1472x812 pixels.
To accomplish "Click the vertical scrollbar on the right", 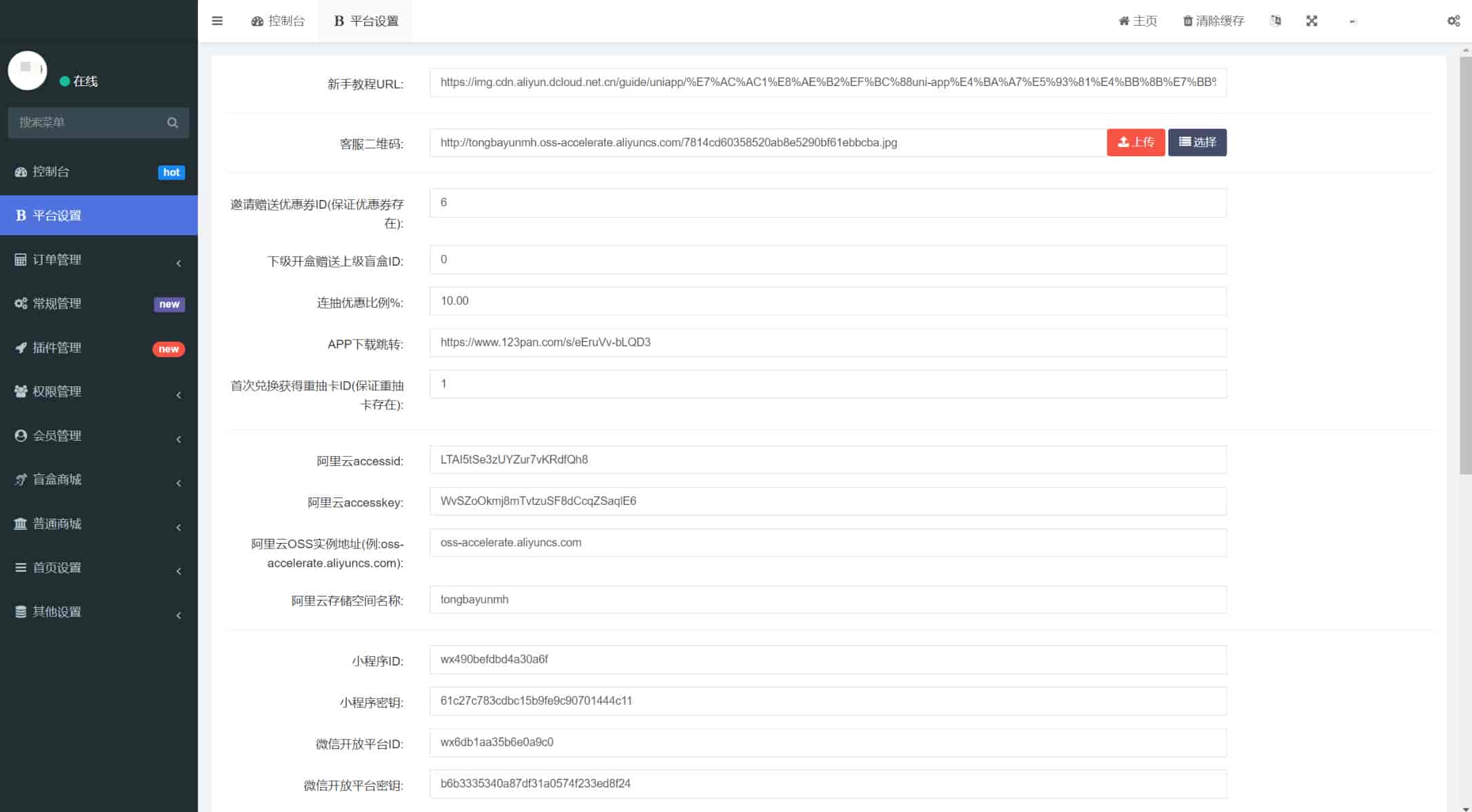I will pyautogui.click(x=1465, y=264).
